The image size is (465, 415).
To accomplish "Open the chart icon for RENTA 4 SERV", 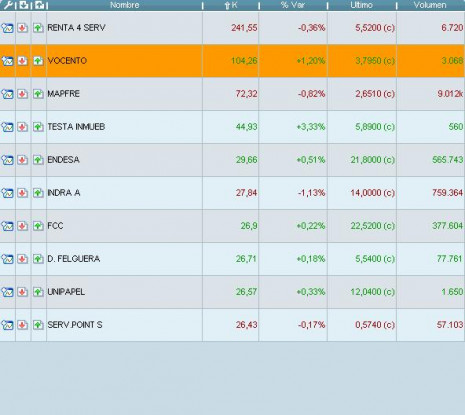I will click(x=7, y=28).
